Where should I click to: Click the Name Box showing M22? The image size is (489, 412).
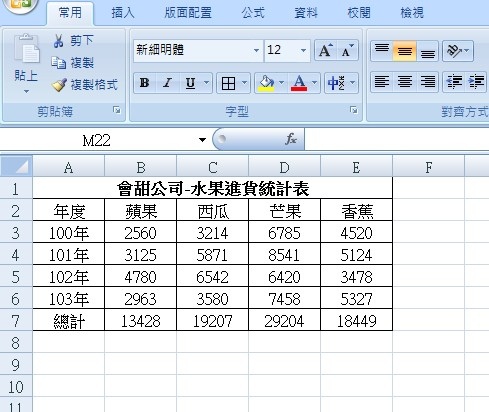pyautogui.click(x=97, y=140)
